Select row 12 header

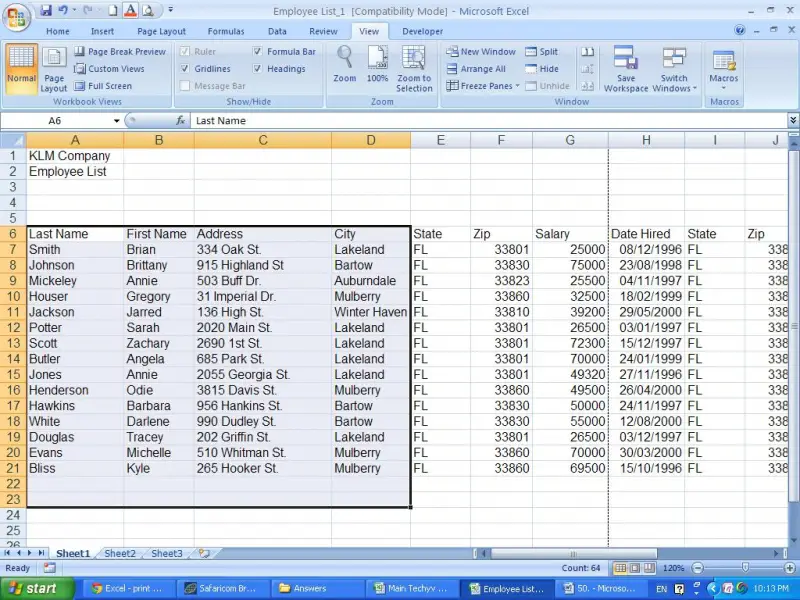click(13, 328)
